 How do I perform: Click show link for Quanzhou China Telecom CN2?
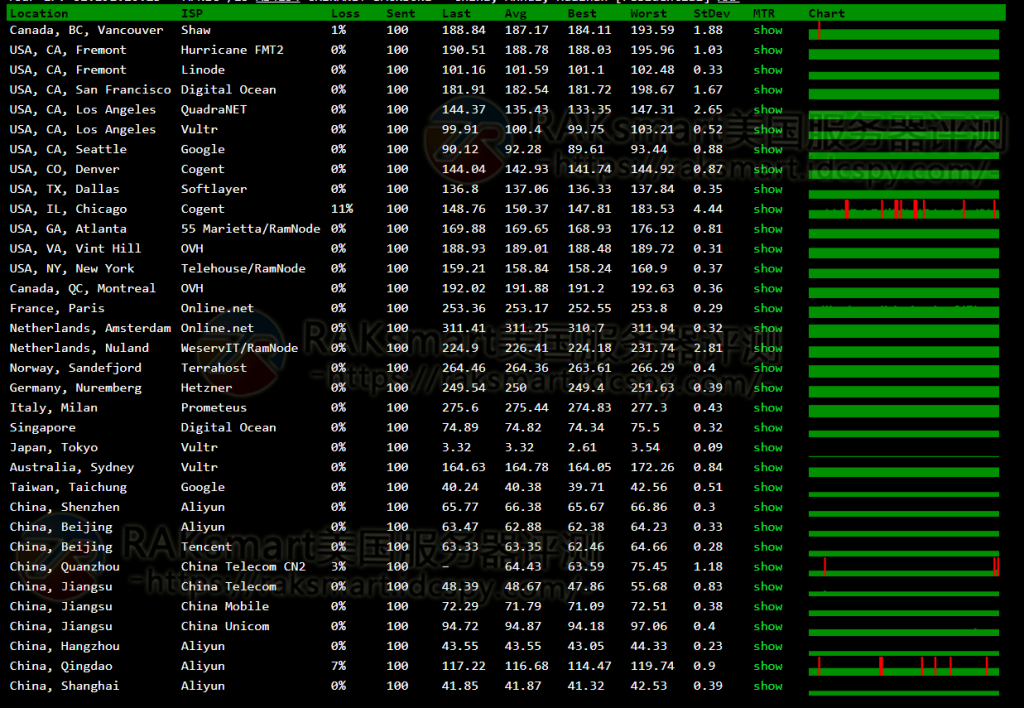click(x=768, y=567)
